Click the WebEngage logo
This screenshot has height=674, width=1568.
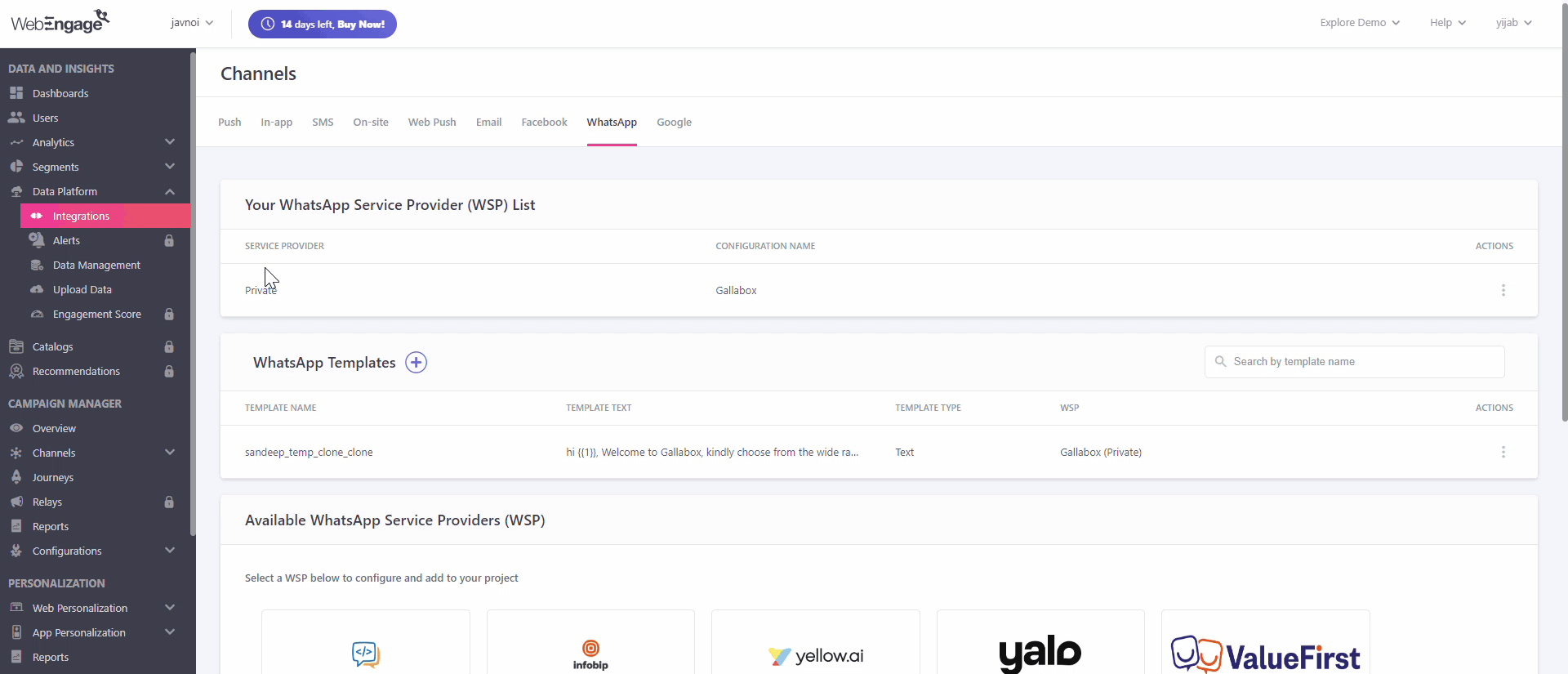pos(60,22)
